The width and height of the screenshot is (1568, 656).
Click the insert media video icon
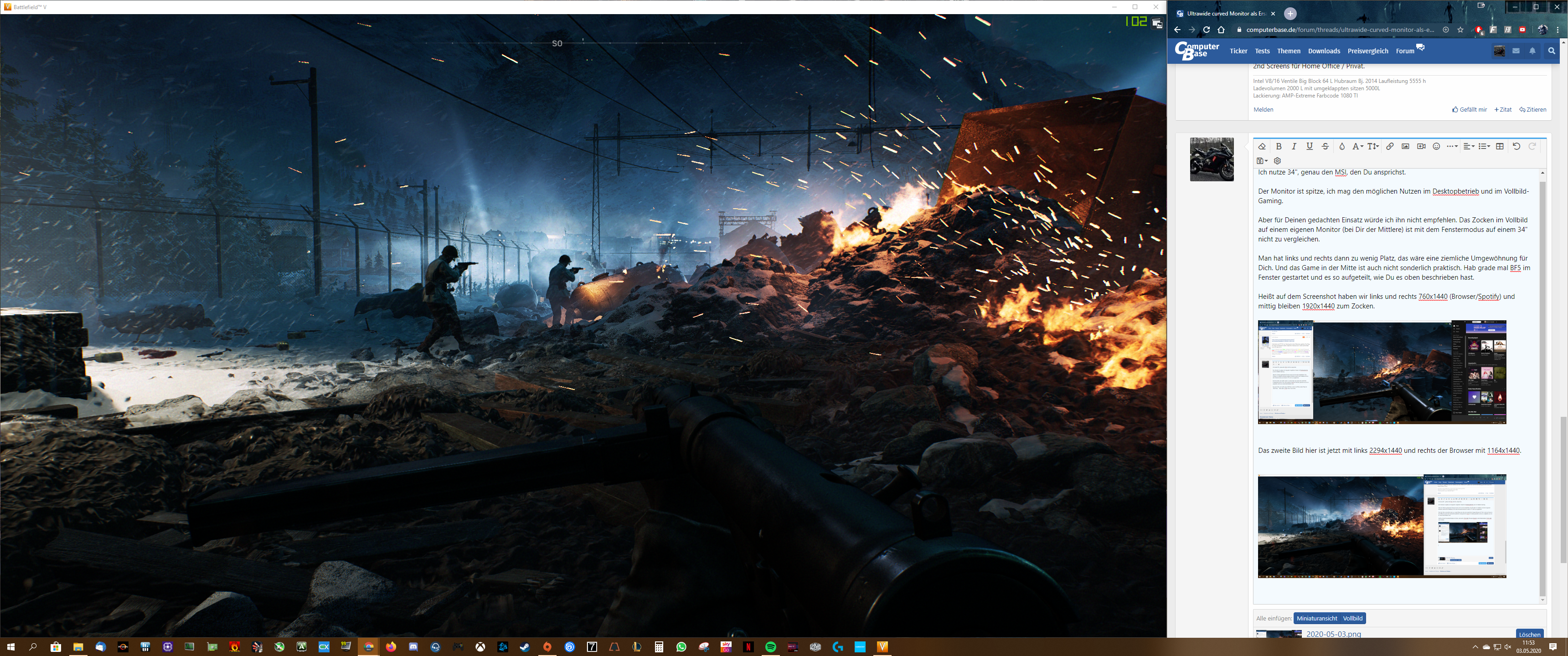[1421, 146]
